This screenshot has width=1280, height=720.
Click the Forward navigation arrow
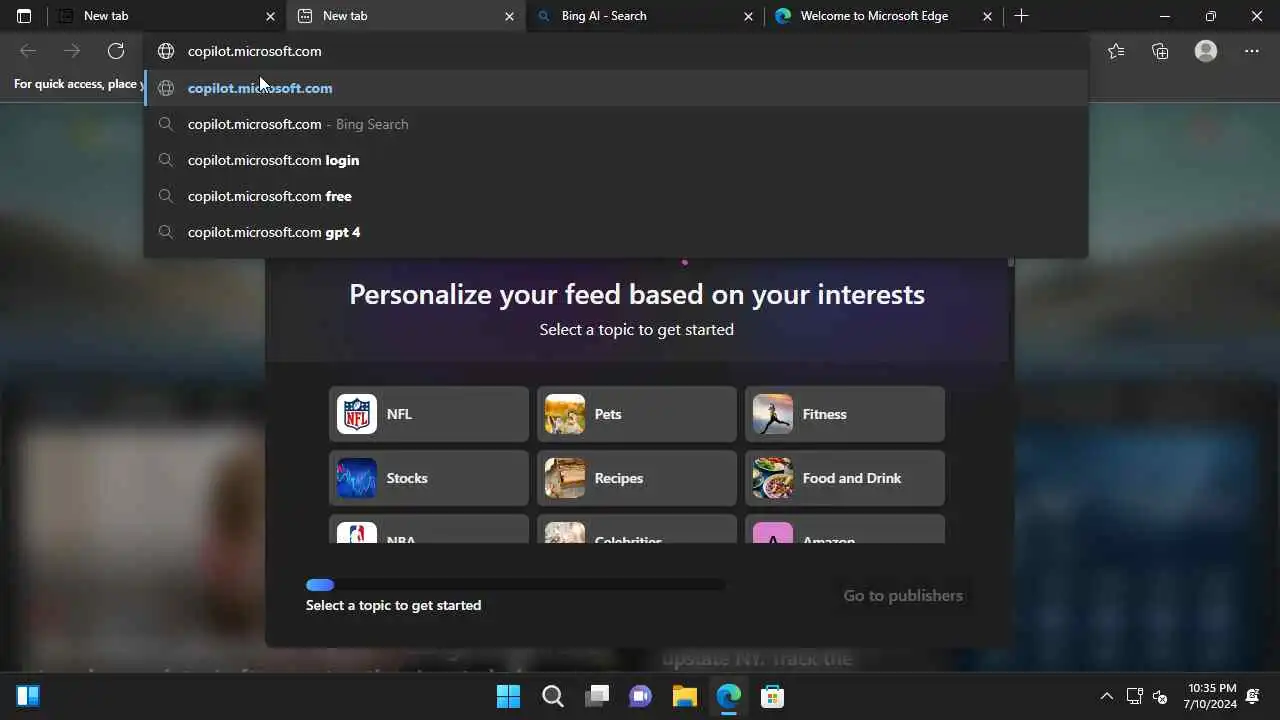coord(72,51)
